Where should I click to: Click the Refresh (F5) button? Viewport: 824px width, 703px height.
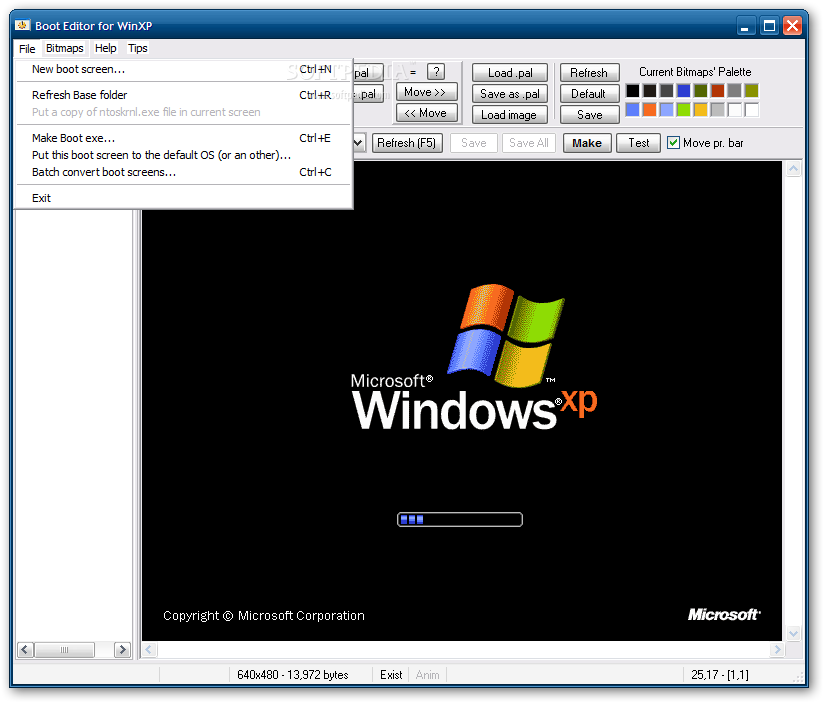point(407,143)
